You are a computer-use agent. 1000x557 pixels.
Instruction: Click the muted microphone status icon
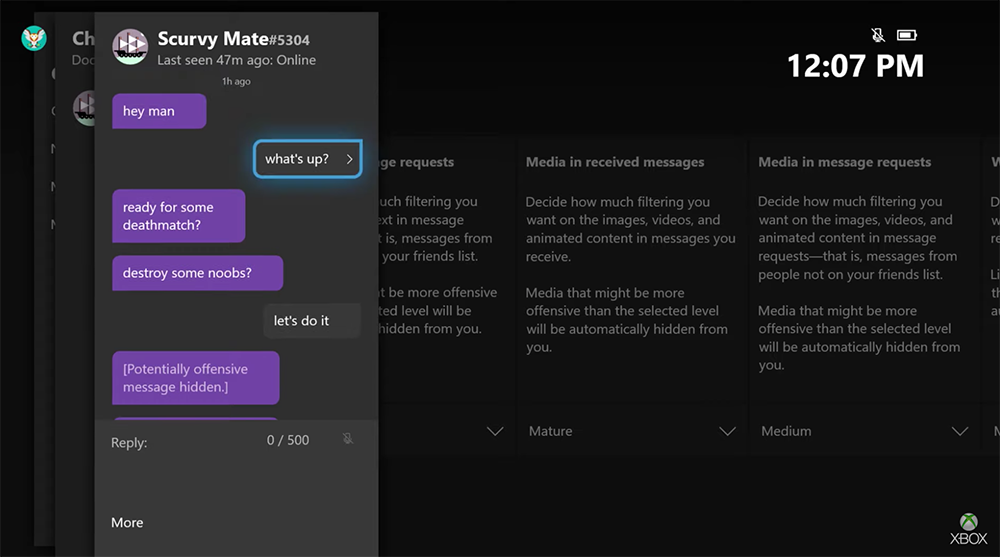(878, 34)
